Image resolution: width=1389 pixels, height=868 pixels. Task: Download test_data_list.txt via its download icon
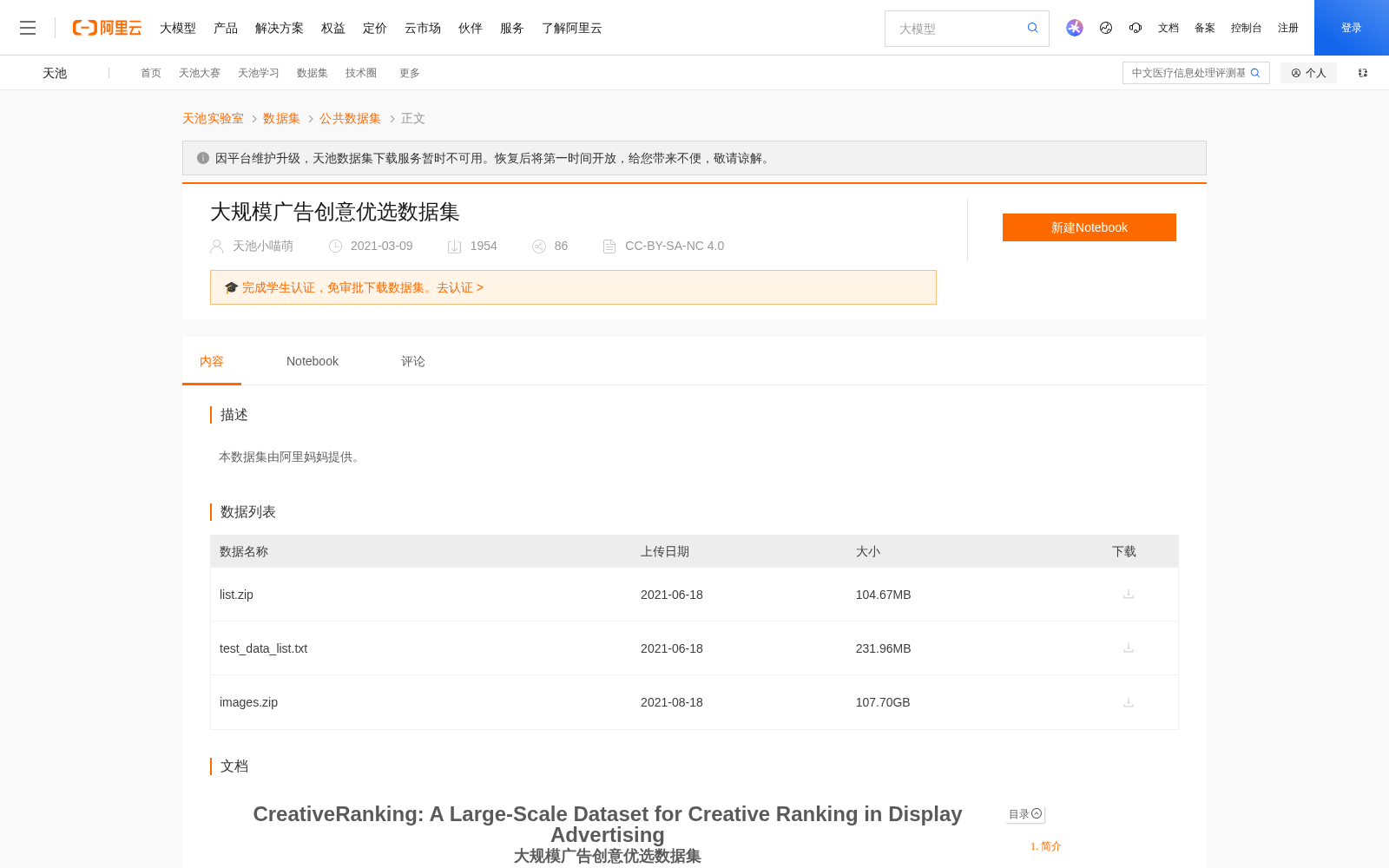click(1129, 648)
